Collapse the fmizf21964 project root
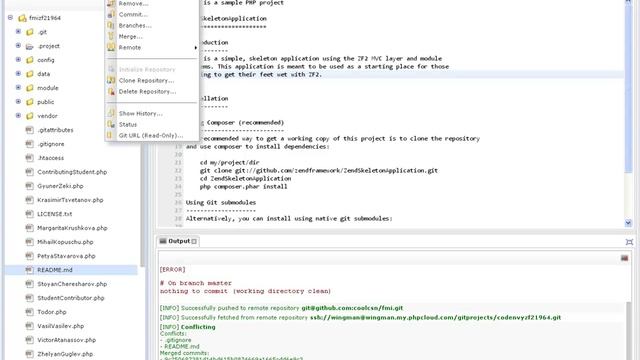The width and height of the screenshot is (640, 360). click(10, 18)
